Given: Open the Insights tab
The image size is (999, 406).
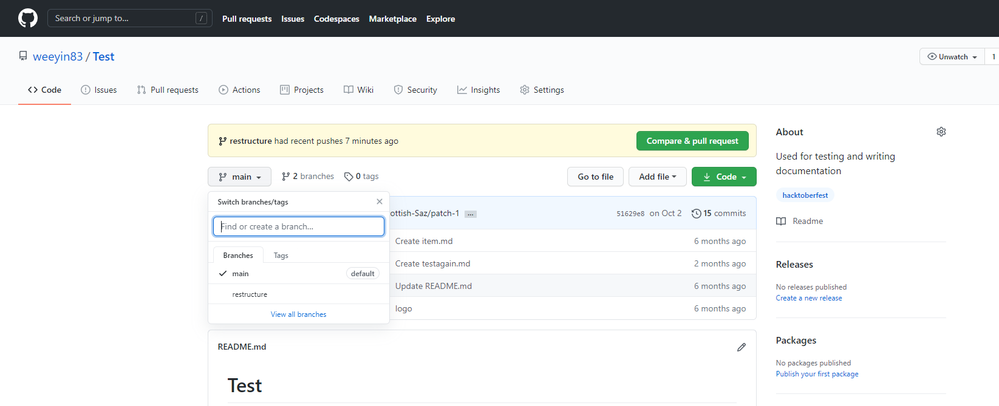Looking at the screenshot, I should click(x=478, y=90).
